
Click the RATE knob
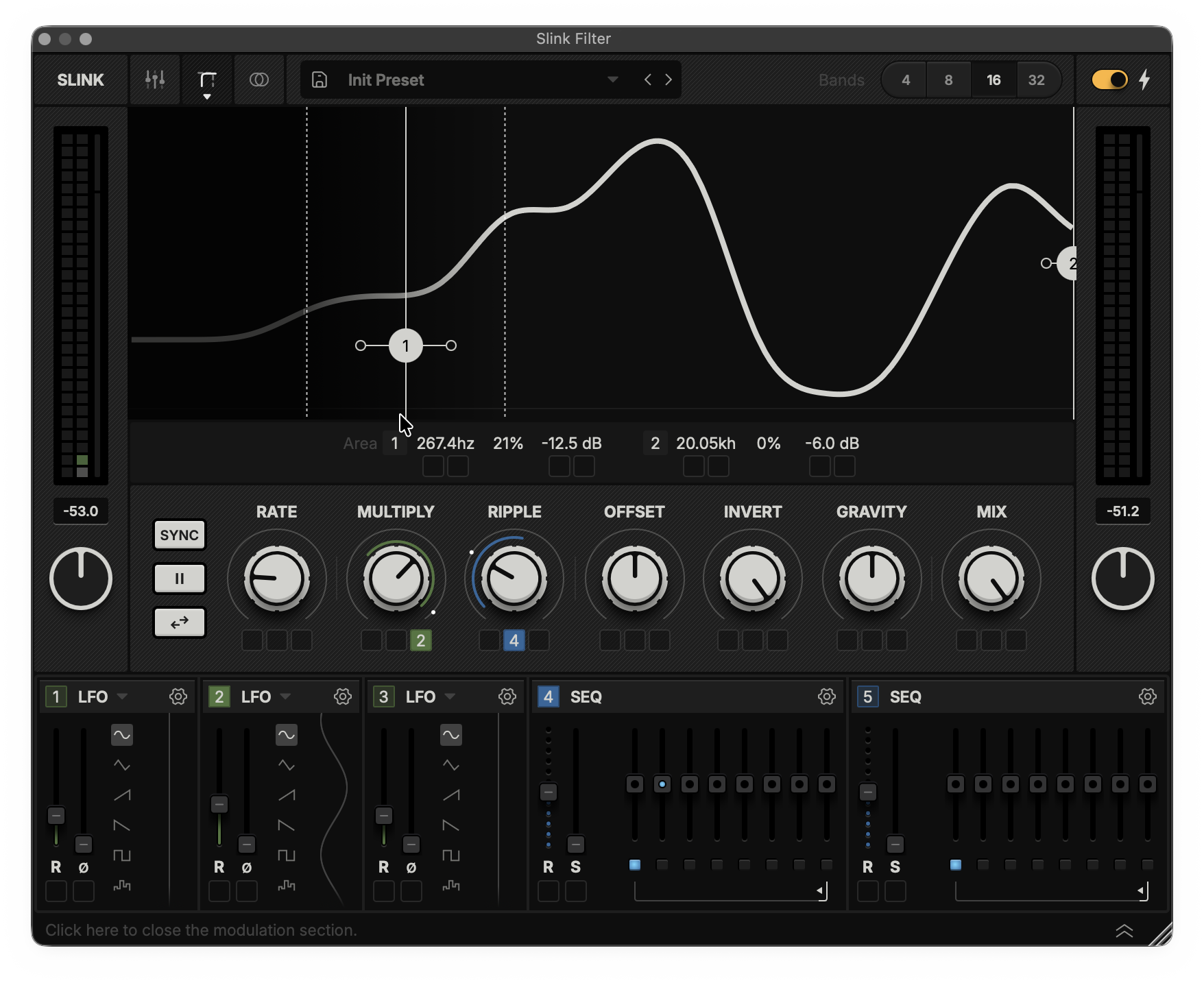[277, 579]
